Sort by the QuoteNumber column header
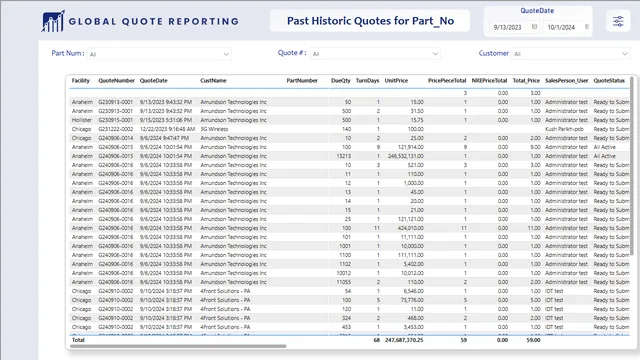The height and width of the screenshot is (360, 640). coord(116,80)
